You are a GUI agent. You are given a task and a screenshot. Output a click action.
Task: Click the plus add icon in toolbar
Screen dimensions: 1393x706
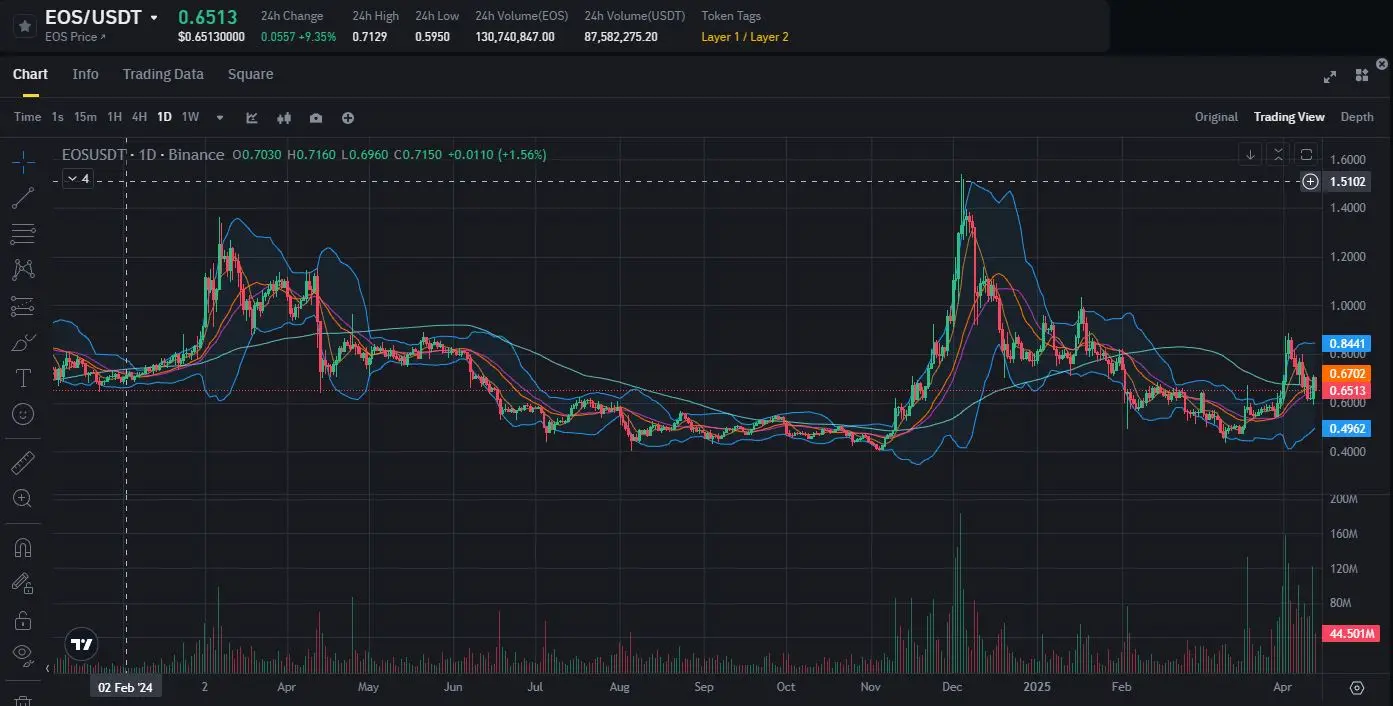348,117
